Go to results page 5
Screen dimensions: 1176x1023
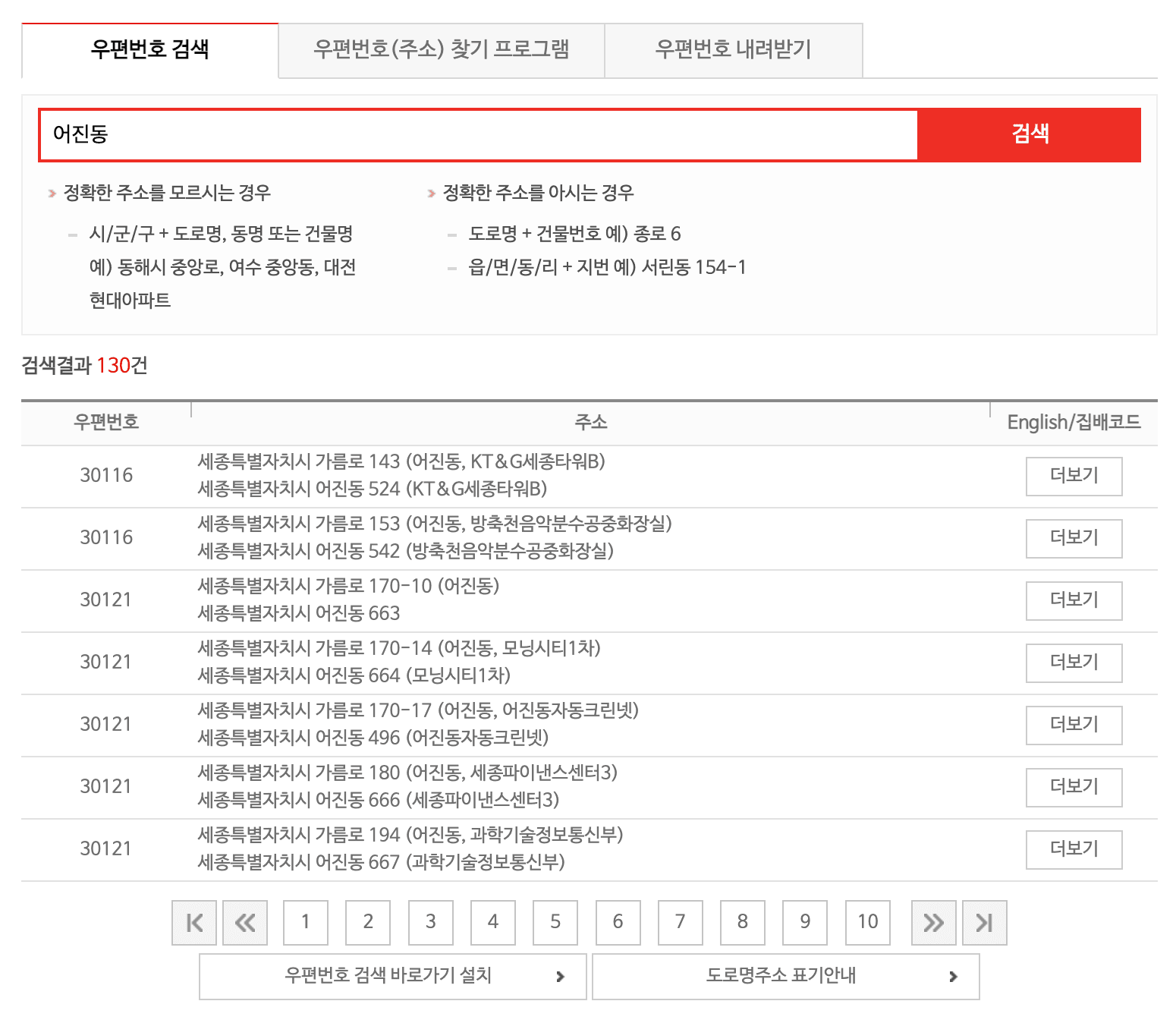click(x=555, y=923)
